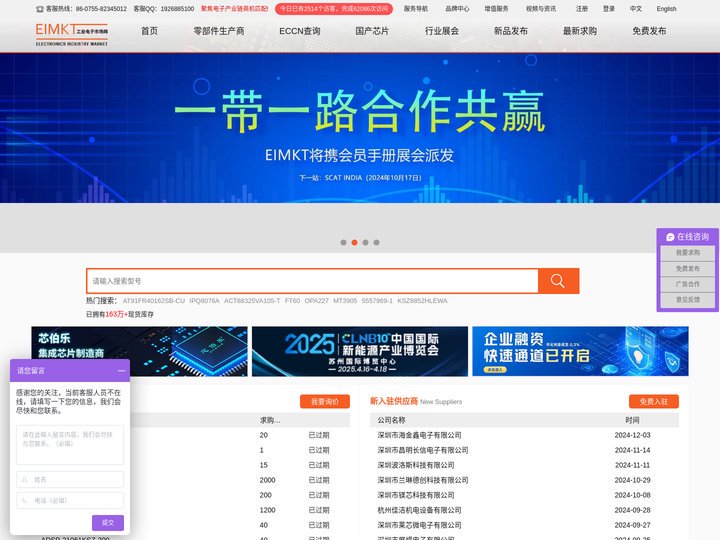Open the 2025 CLNB expo banner
This screenshot has width=720, height=540.
coord(360,351)
